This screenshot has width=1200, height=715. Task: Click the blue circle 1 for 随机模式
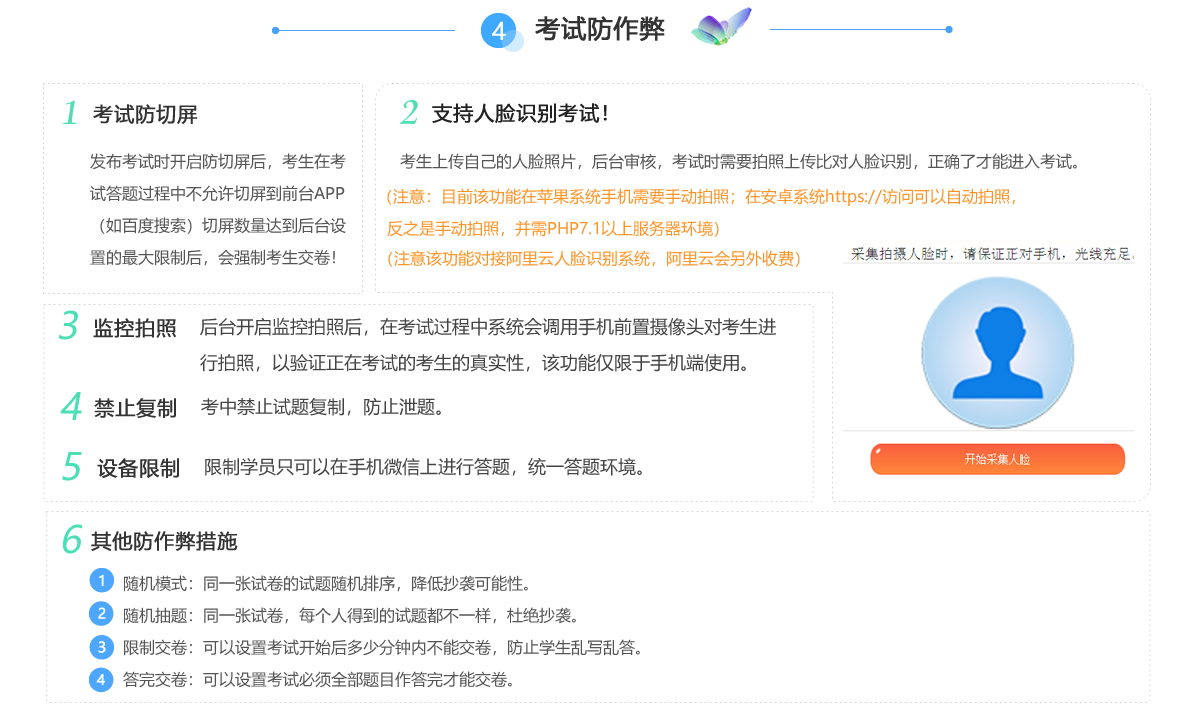[x=102, y=580]
